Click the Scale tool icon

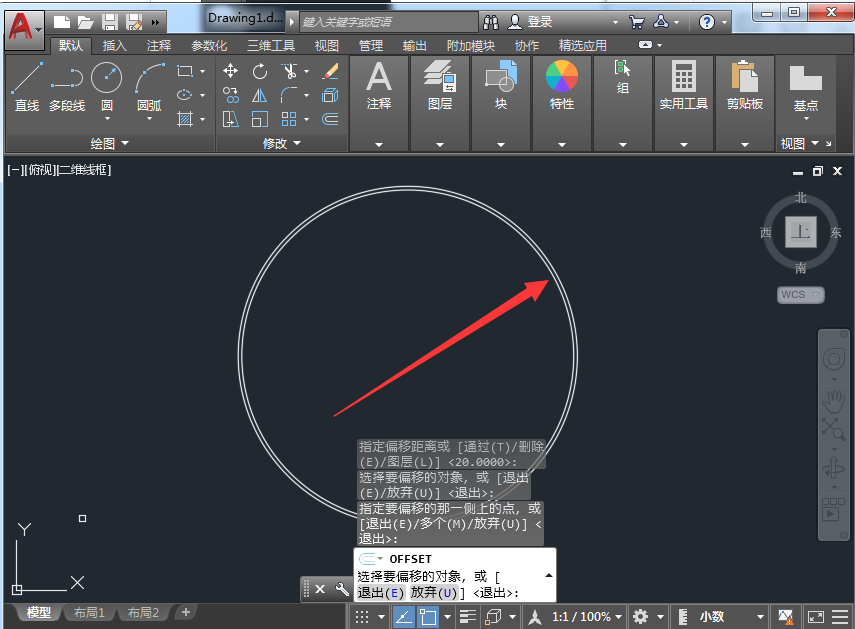tap(260, 119)
